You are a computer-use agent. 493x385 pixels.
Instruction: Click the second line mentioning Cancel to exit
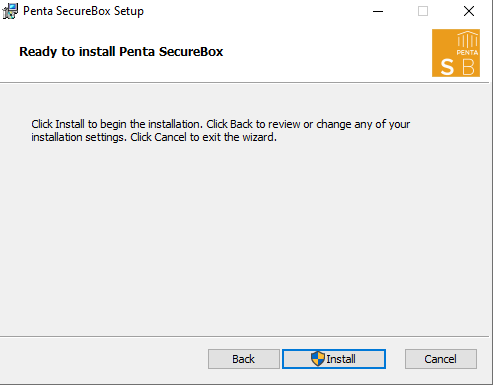click(154, 137)
